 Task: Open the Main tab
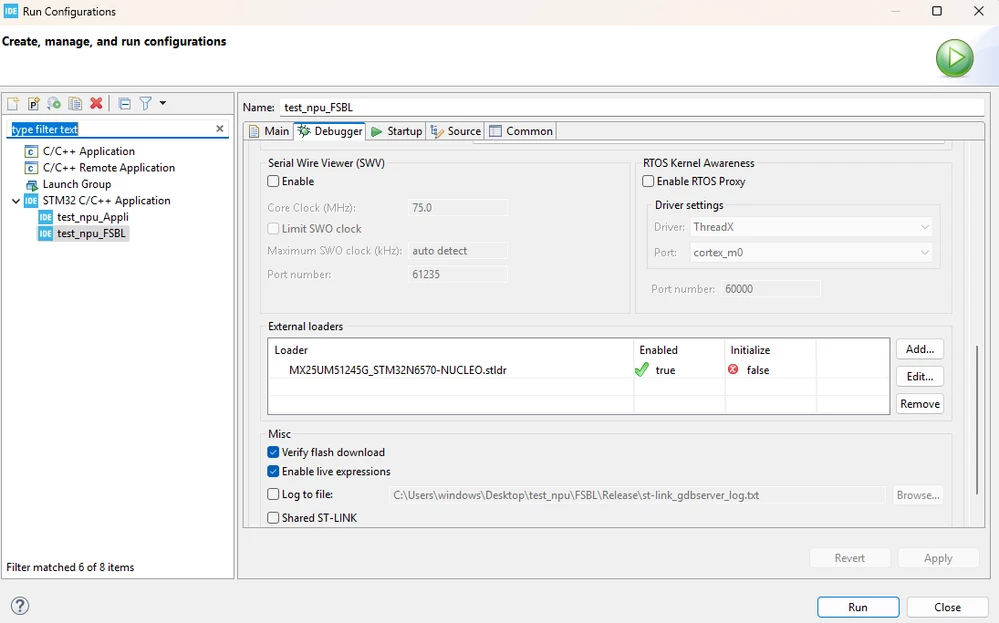click(x=269, y=131)
